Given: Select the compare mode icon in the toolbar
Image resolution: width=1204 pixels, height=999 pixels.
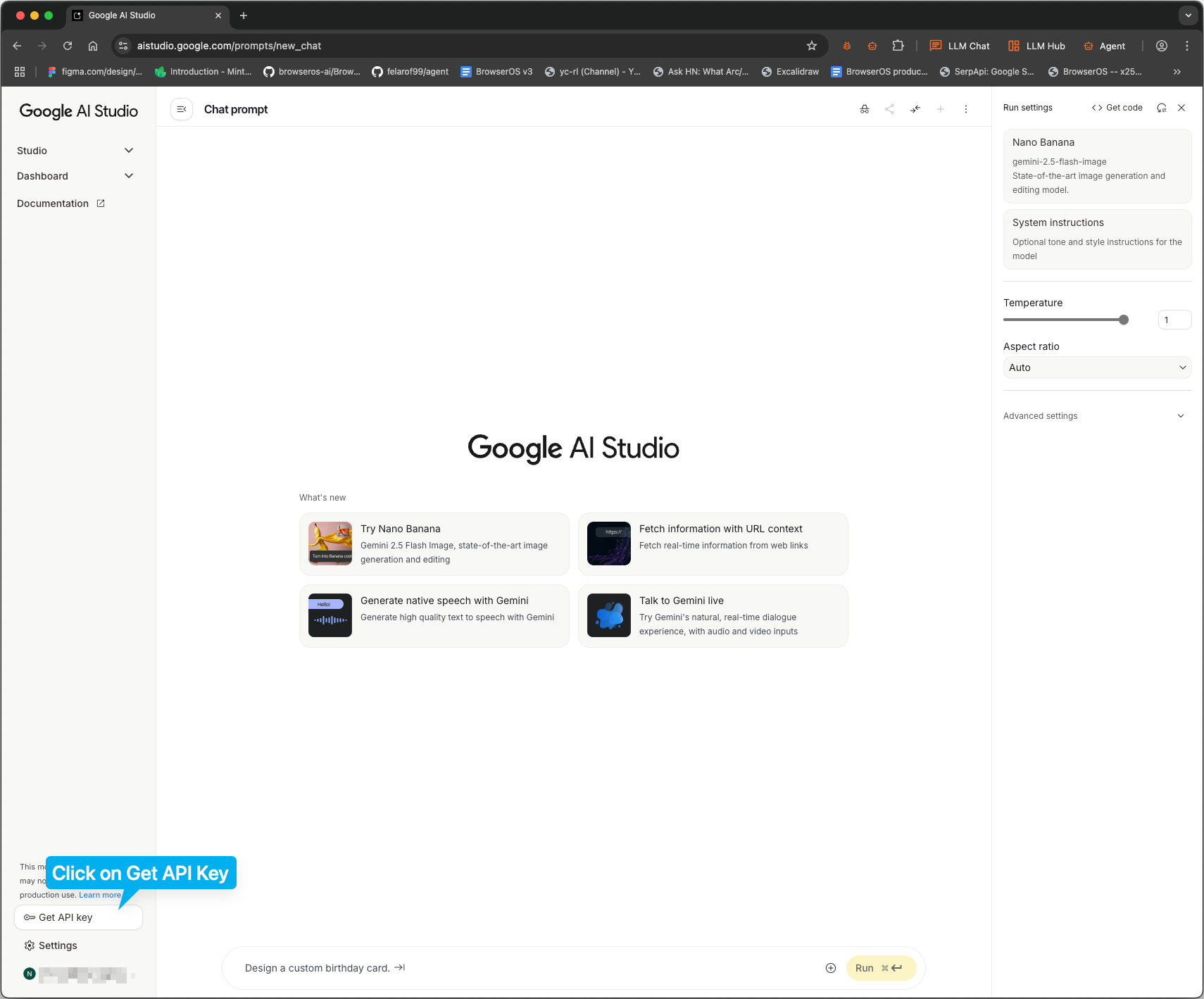Looking at the screenshot, I should 915,109.
